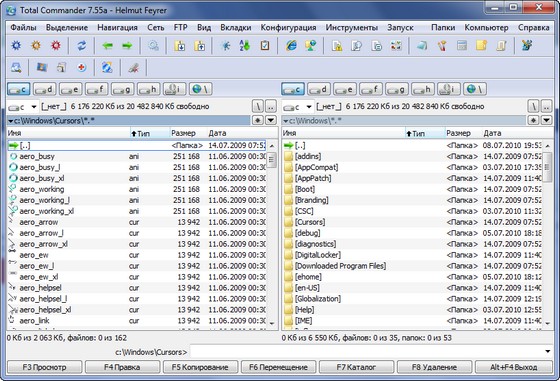Screen dimensions: 560x381
Task: Click the Internet Explorer globe icon
Action: [x=291, y=46]
